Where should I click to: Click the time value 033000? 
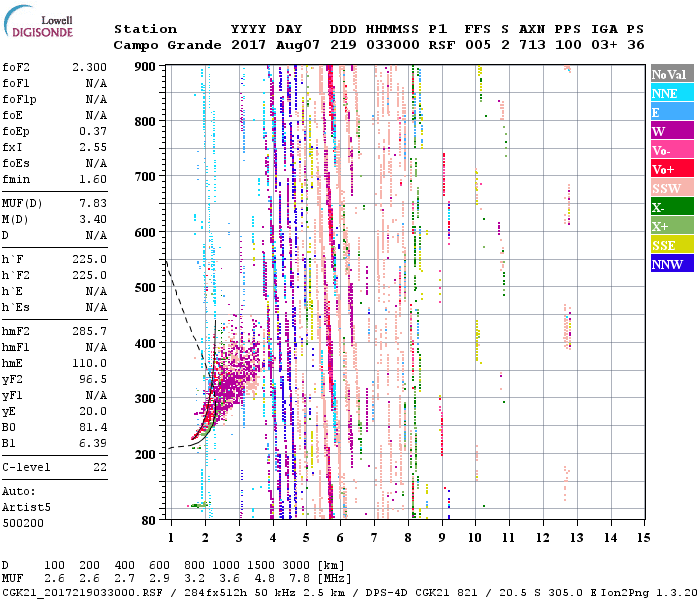[x=392, y=45]
